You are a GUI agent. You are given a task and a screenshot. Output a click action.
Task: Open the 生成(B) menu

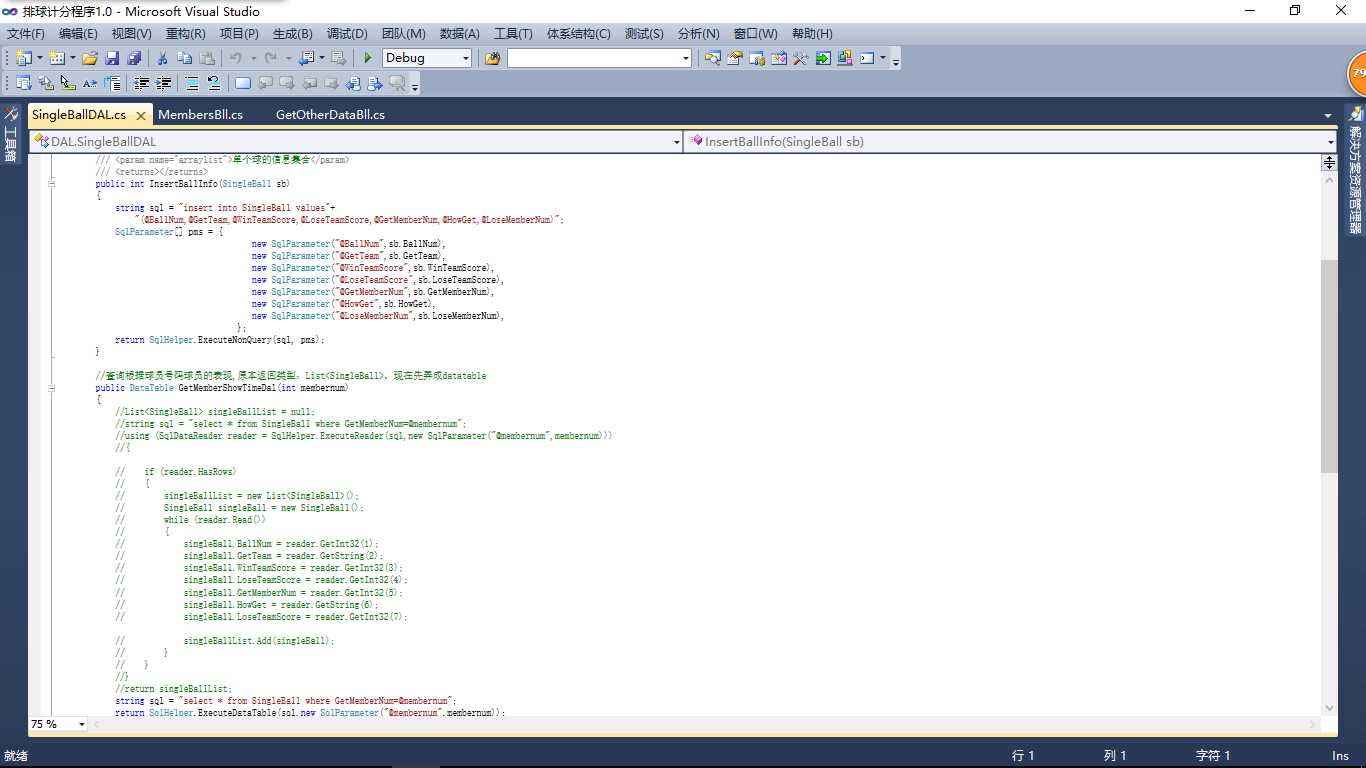point(293,34)
